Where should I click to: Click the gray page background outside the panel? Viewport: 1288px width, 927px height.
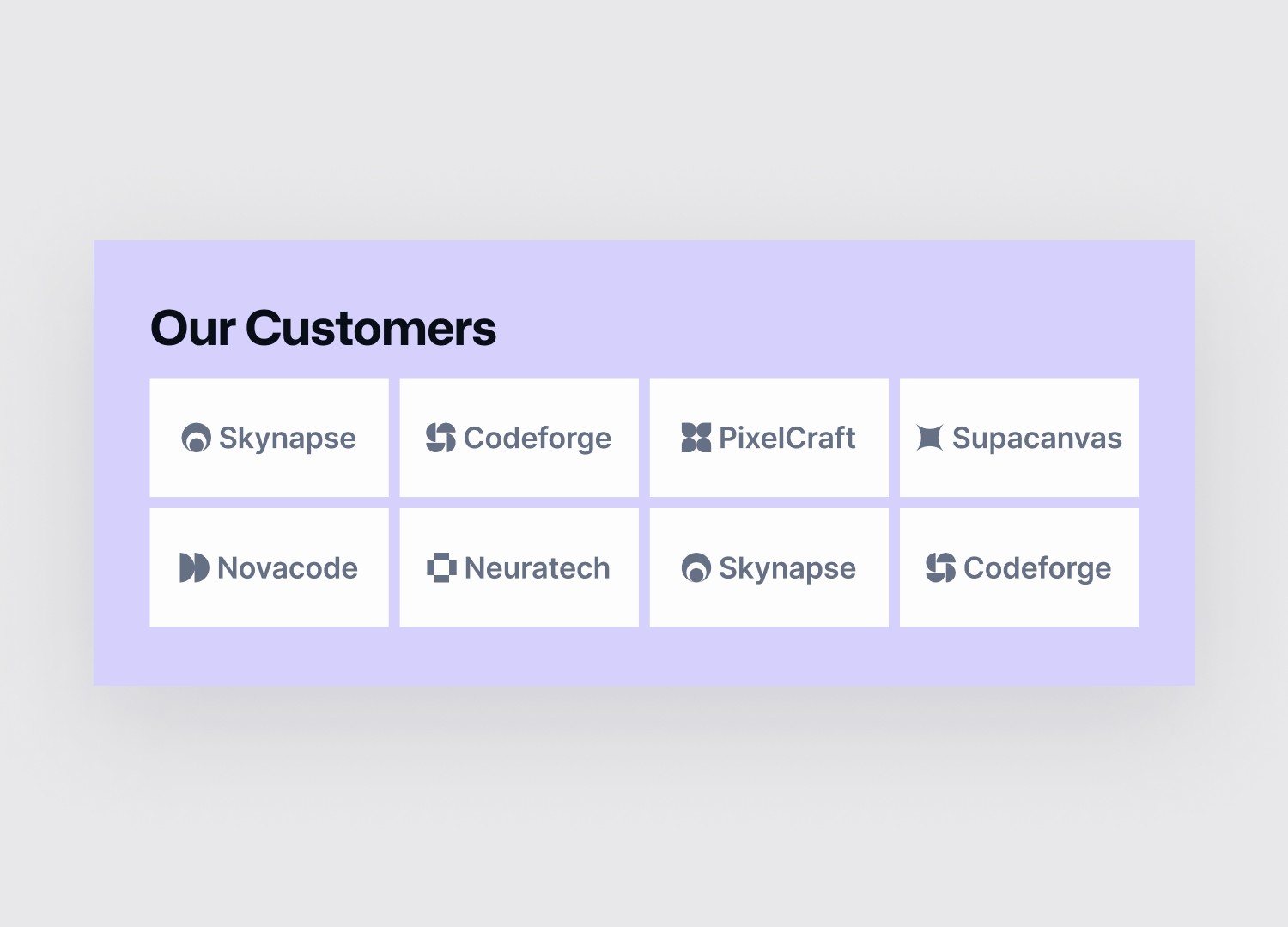pos(644,120)
